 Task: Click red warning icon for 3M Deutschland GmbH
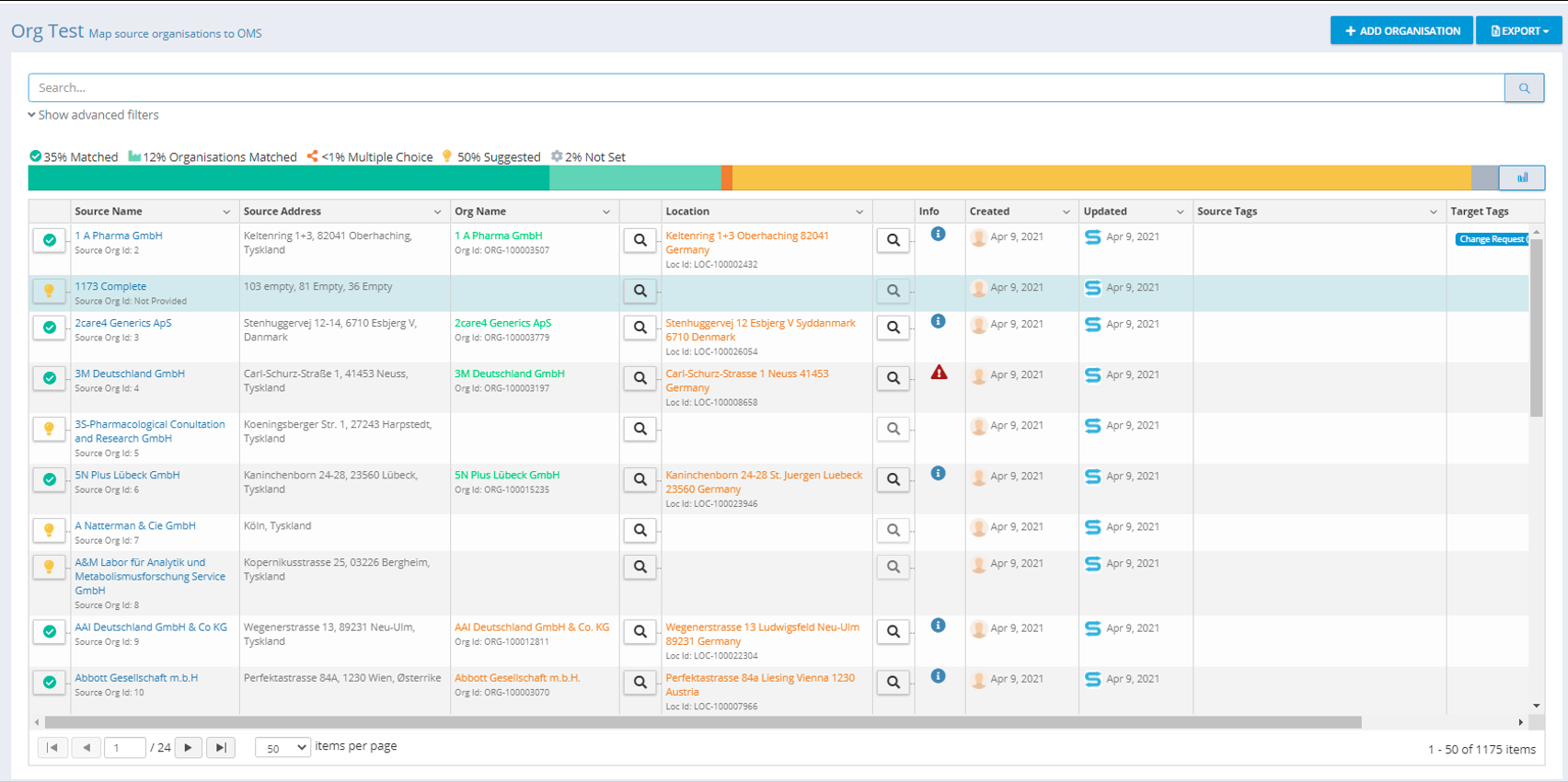coord(939,373)
